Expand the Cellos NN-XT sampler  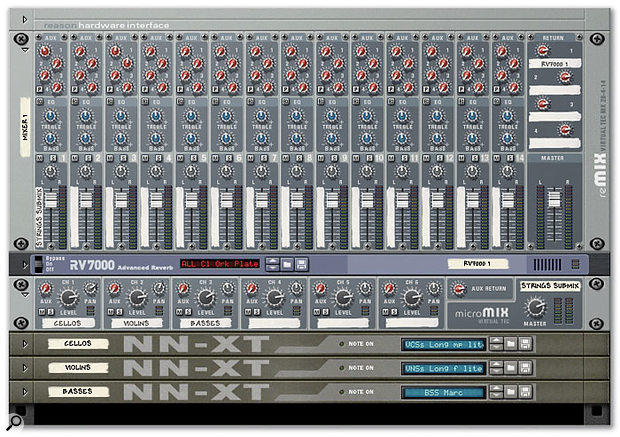tap(25, 344)
